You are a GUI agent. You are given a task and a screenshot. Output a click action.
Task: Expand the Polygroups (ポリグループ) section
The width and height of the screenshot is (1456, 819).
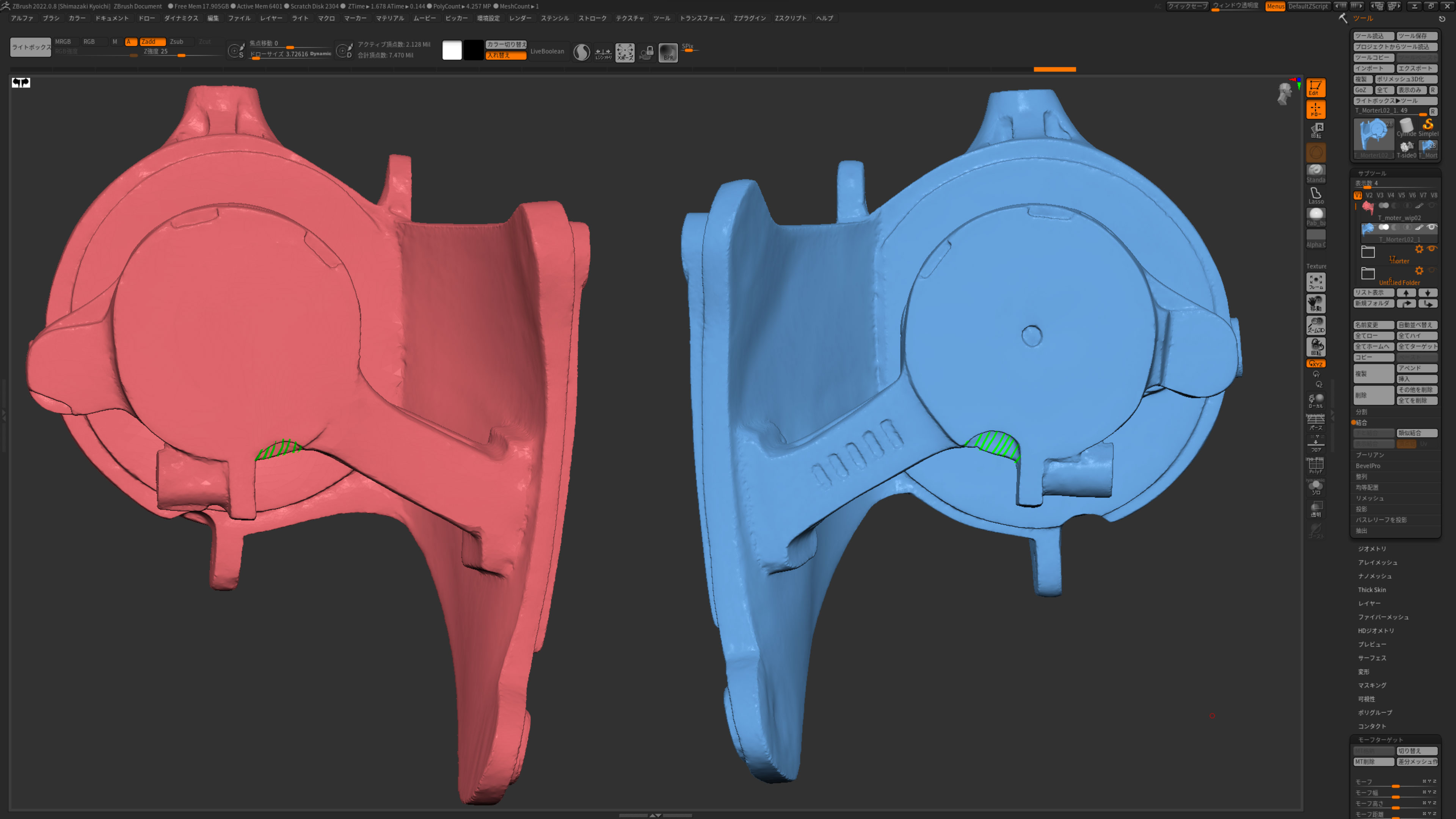(1374, 712)
